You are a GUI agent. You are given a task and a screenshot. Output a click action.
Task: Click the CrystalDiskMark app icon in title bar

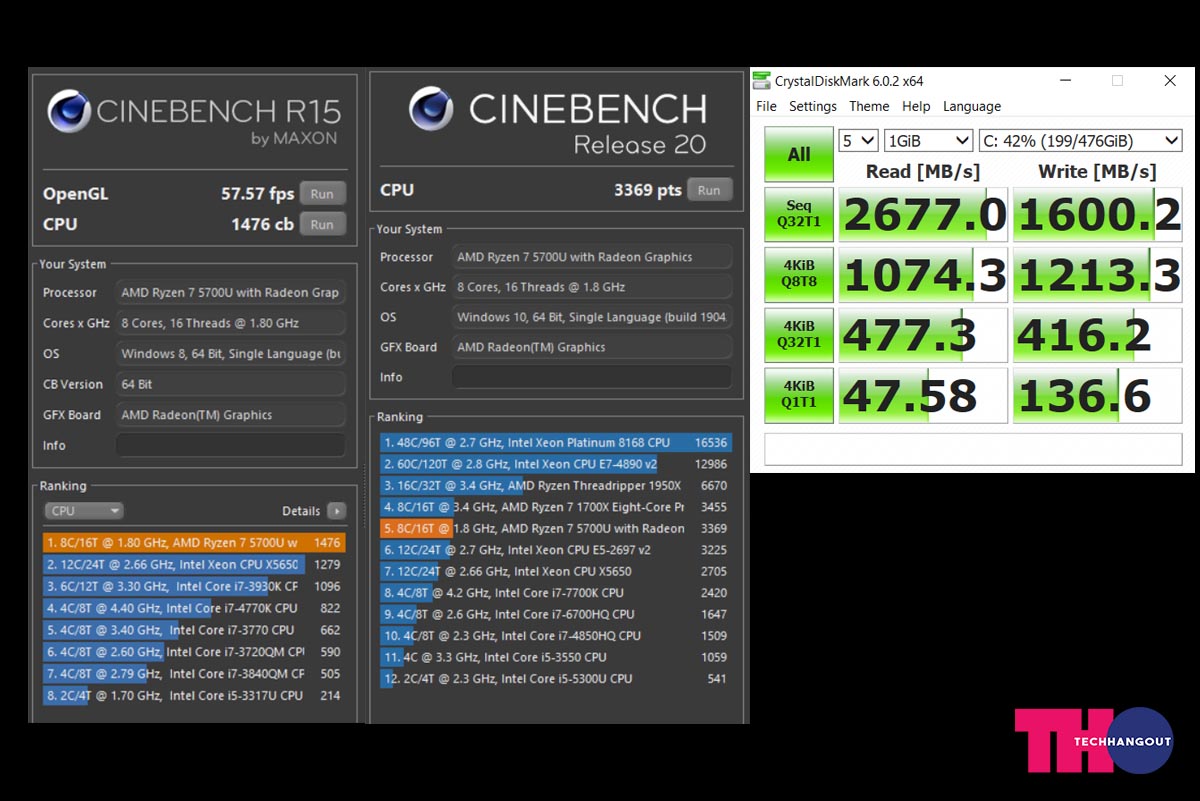pyautogui.click(x=762, y=81)
